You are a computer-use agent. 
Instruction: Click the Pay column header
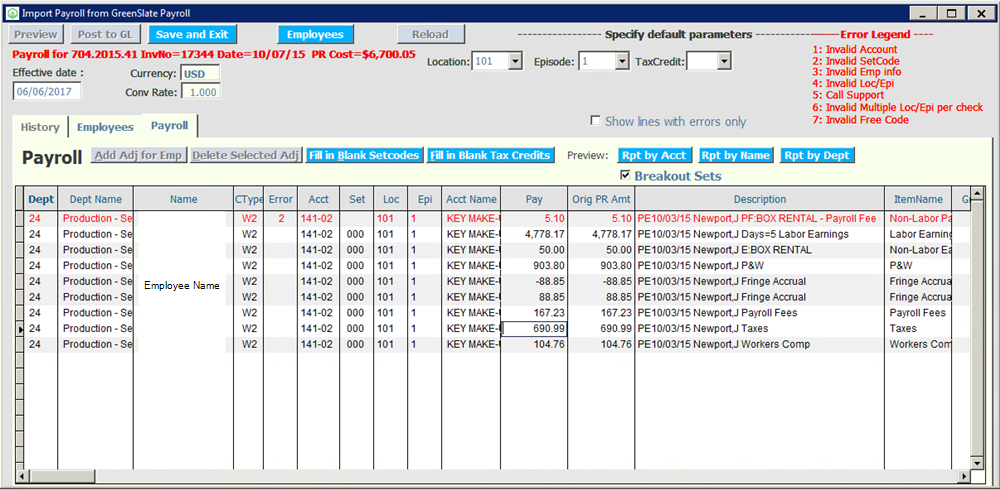pos(534,199)
